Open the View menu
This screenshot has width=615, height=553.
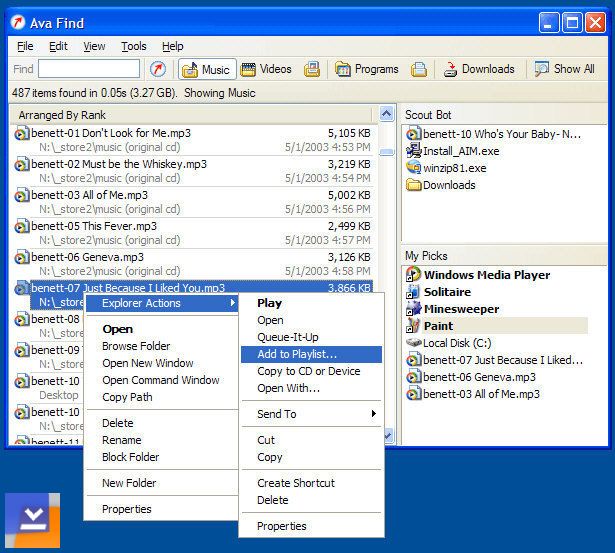click(x=94, y=46)
